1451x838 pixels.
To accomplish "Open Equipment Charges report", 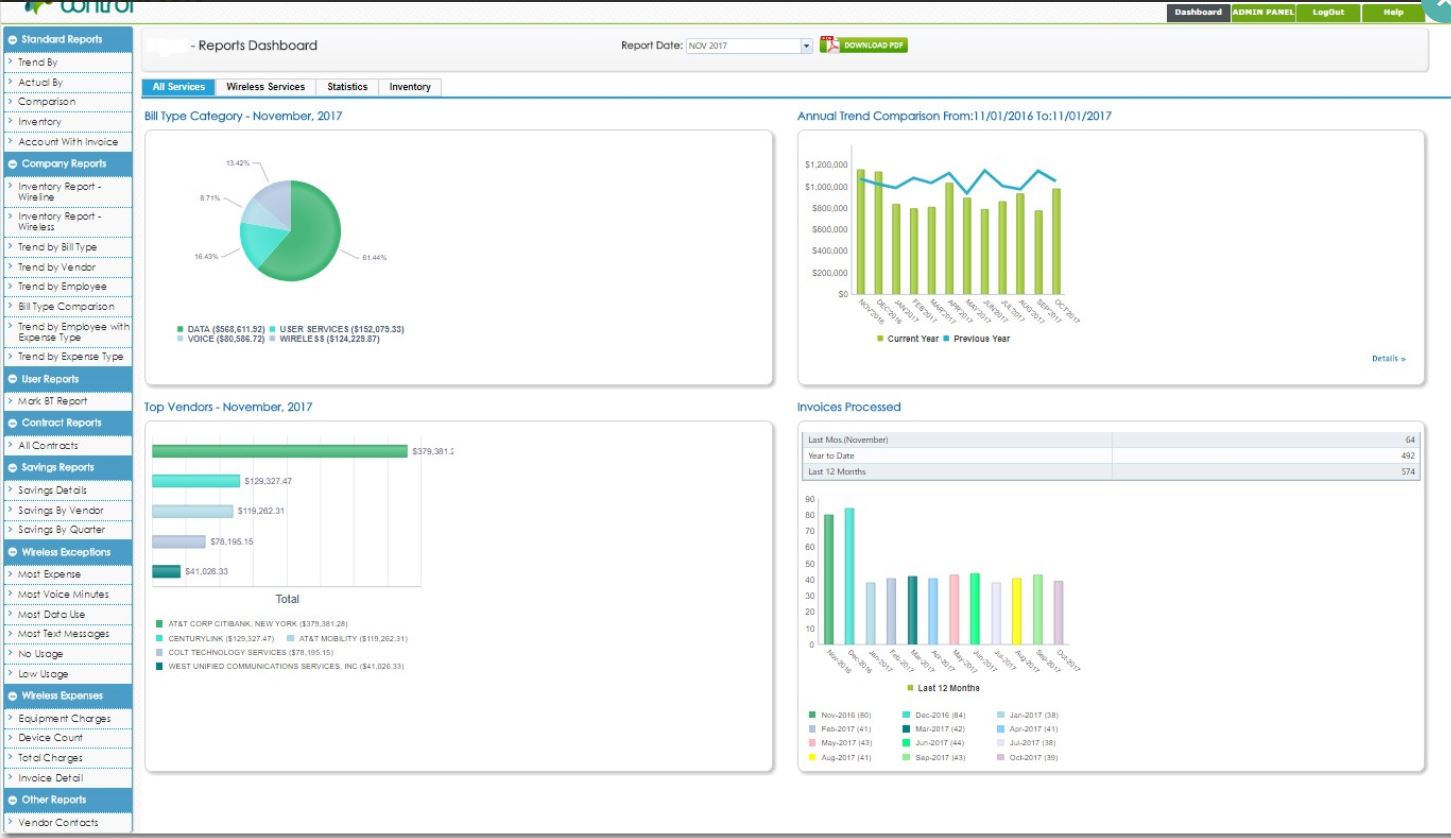I will tap(66, 718).
